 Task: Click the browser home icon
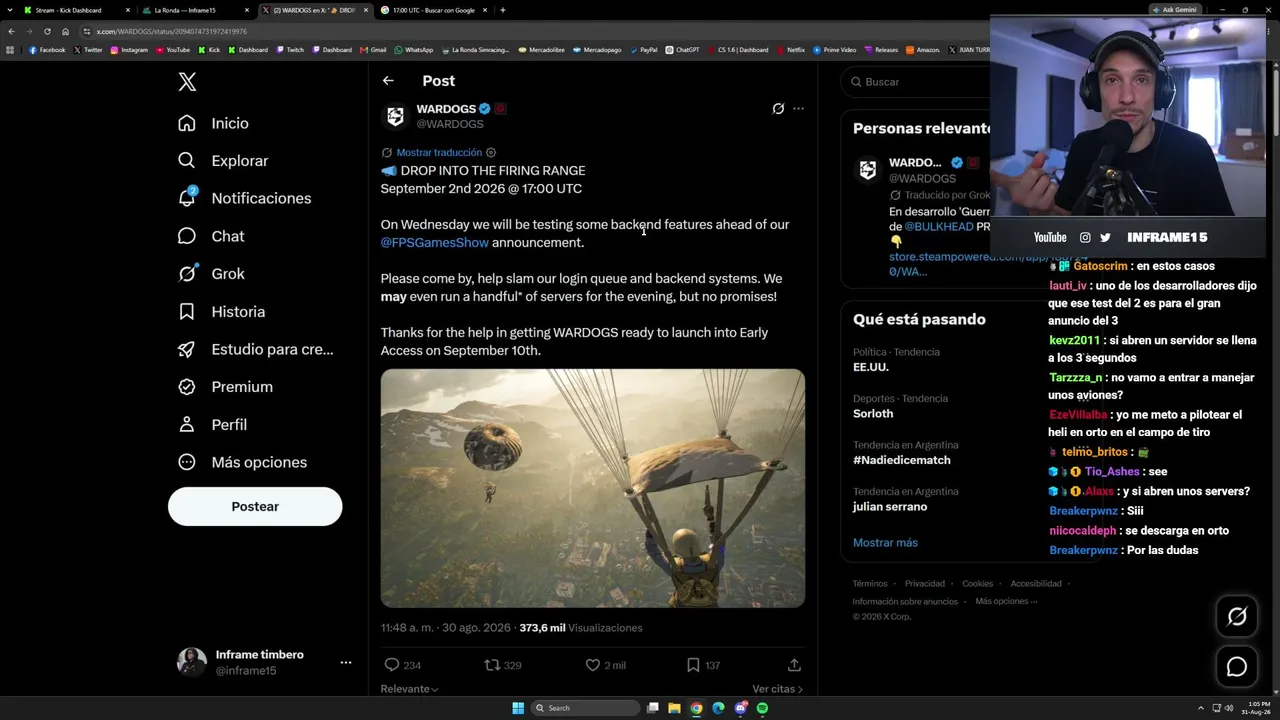(x=66, y=31)
